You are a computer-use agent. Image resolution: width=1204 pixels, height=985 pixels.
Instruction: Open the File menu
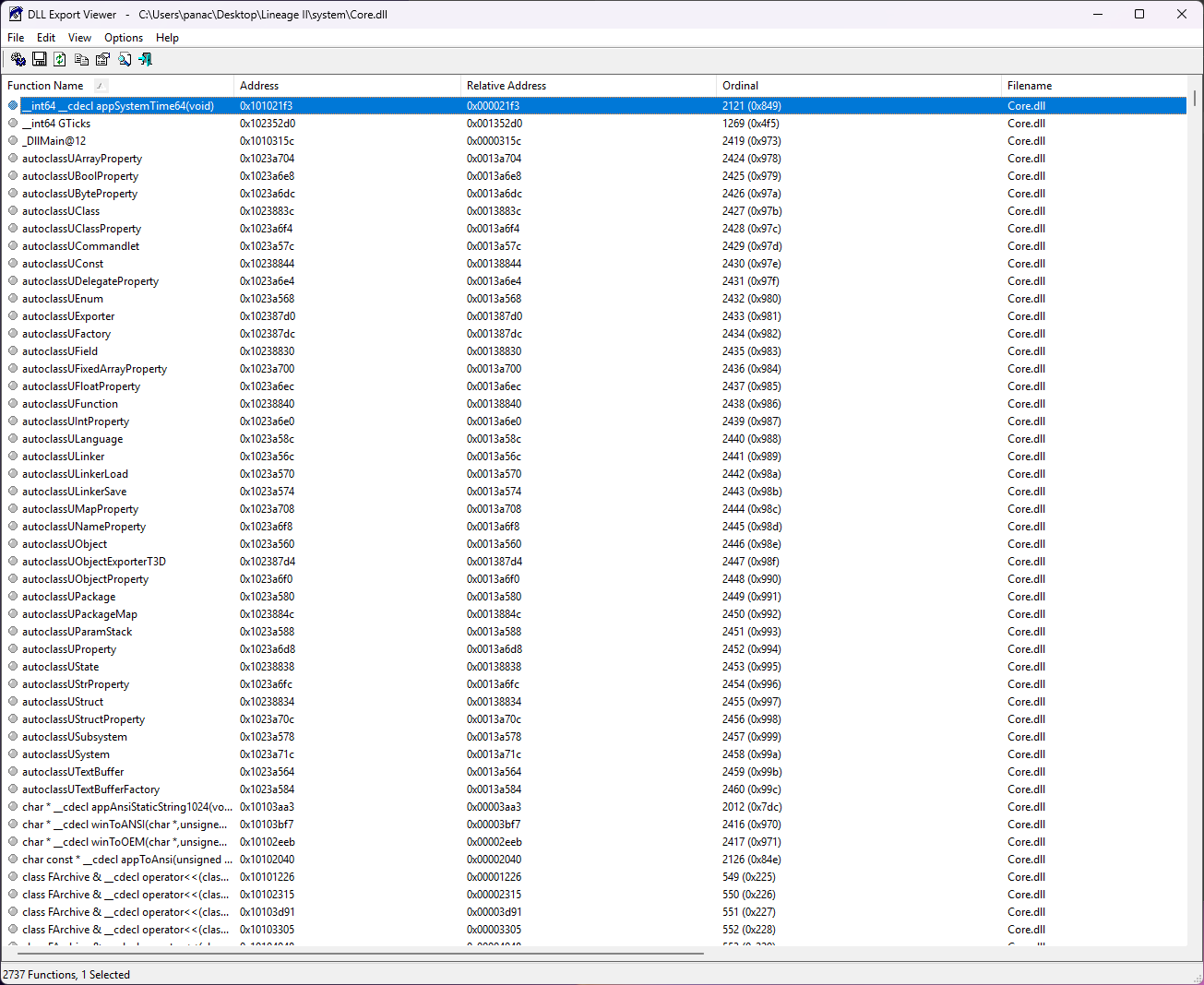16,38
